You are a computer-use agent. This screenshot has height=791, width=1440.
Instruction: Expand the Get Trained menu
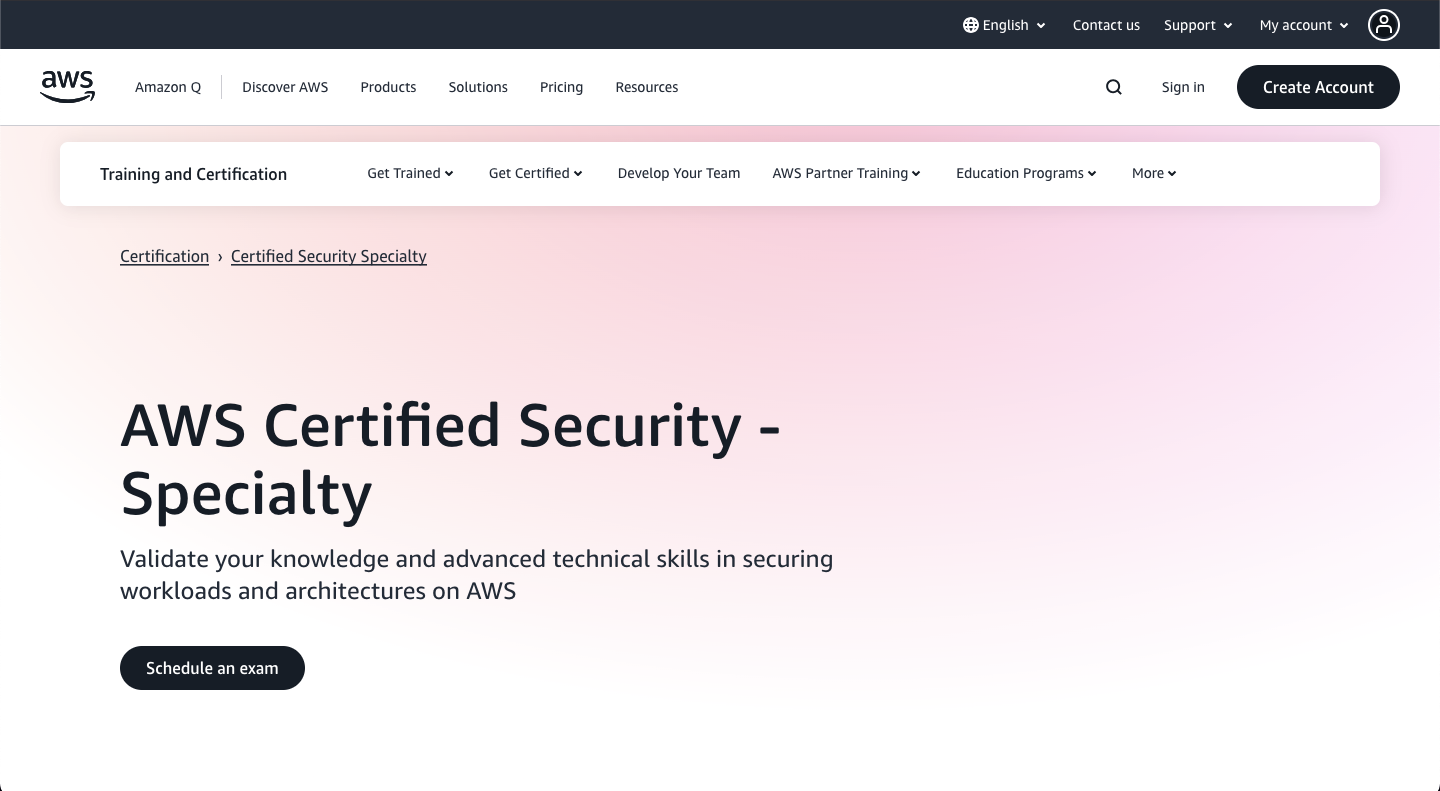point(410,173)
